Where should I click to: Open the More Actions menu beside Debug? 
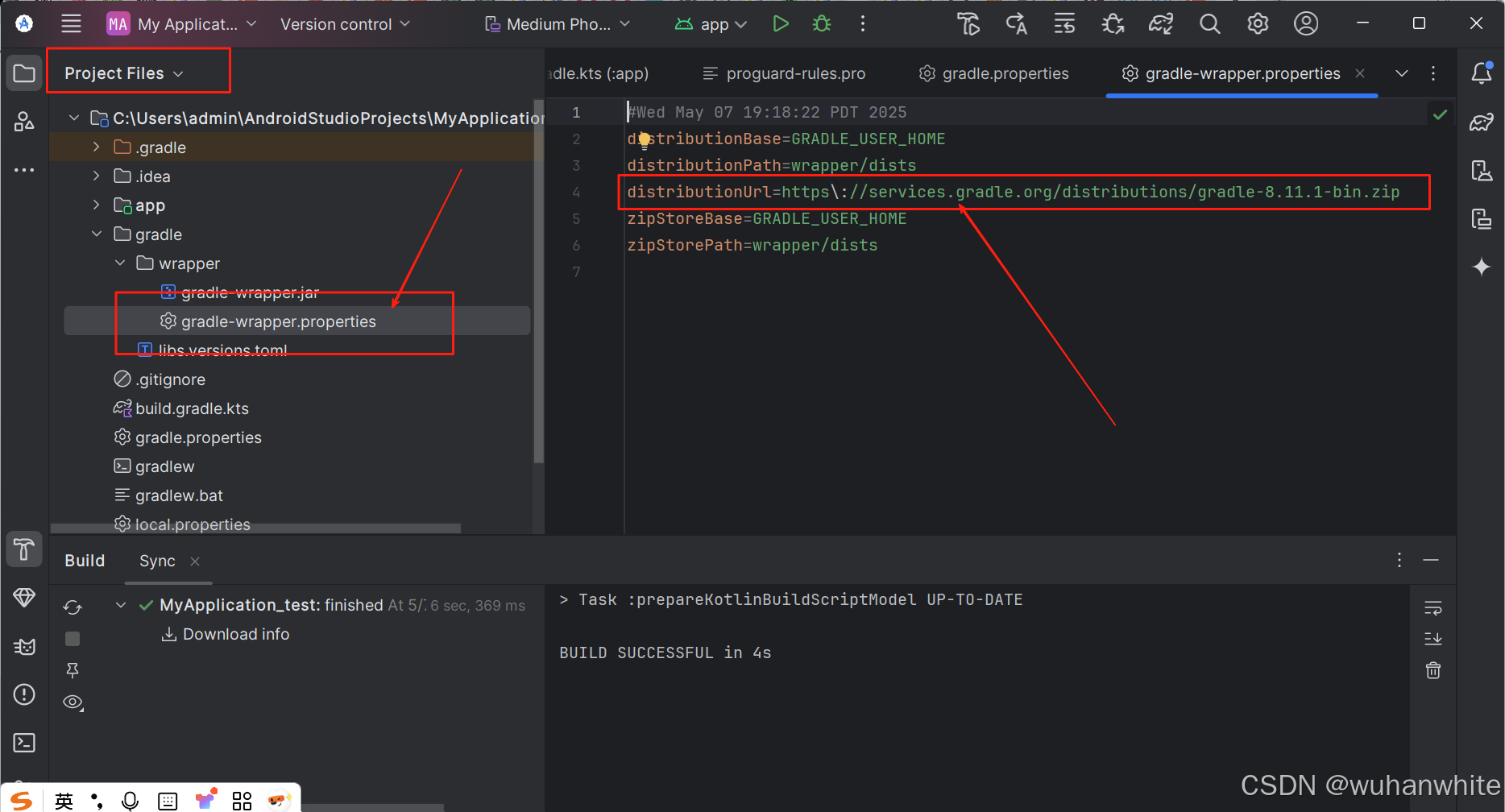863,24
